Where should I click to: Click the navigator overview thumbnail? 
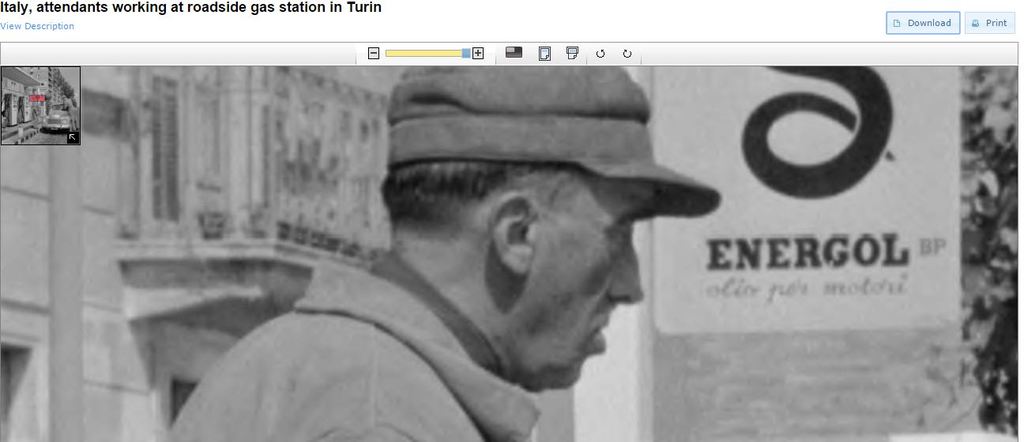40,105
